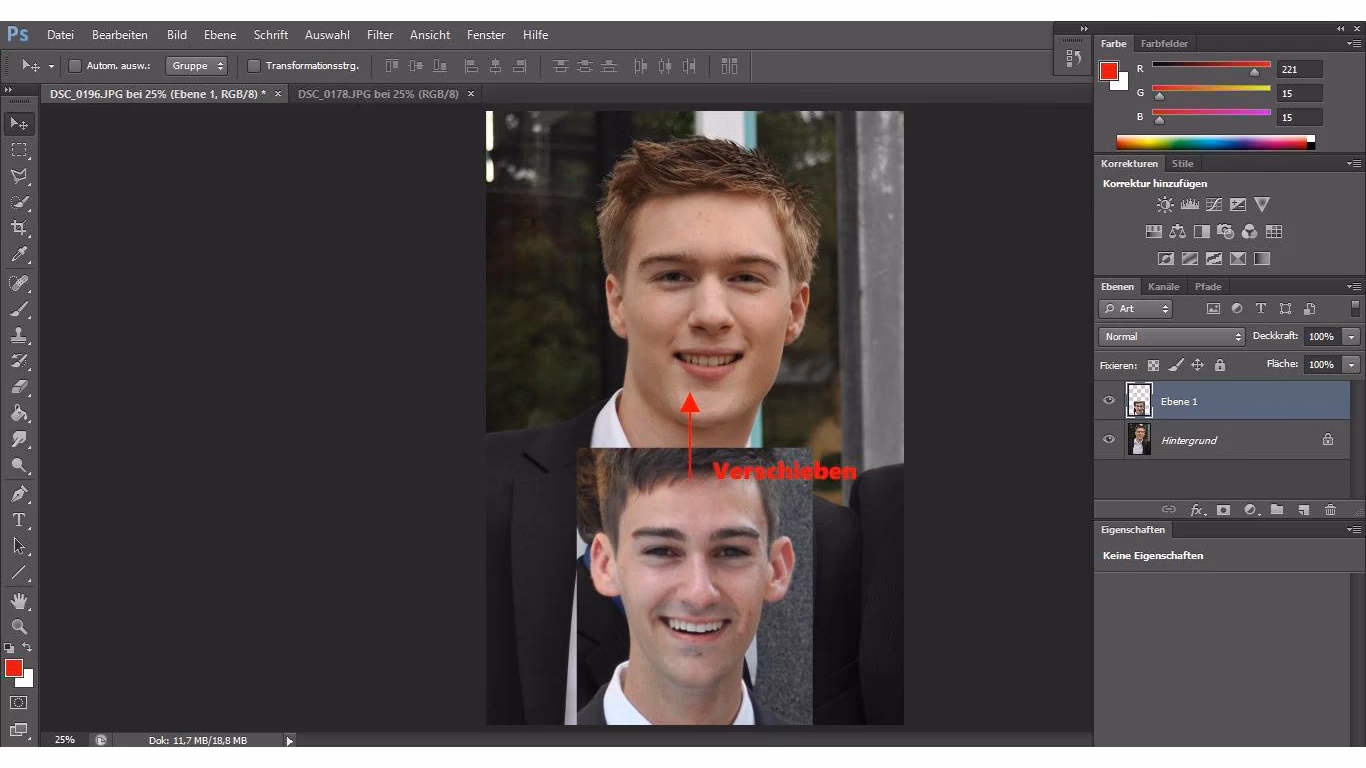Open the fx layer styles menu
1366x768 pixels.
click(x=1198, y=510)
